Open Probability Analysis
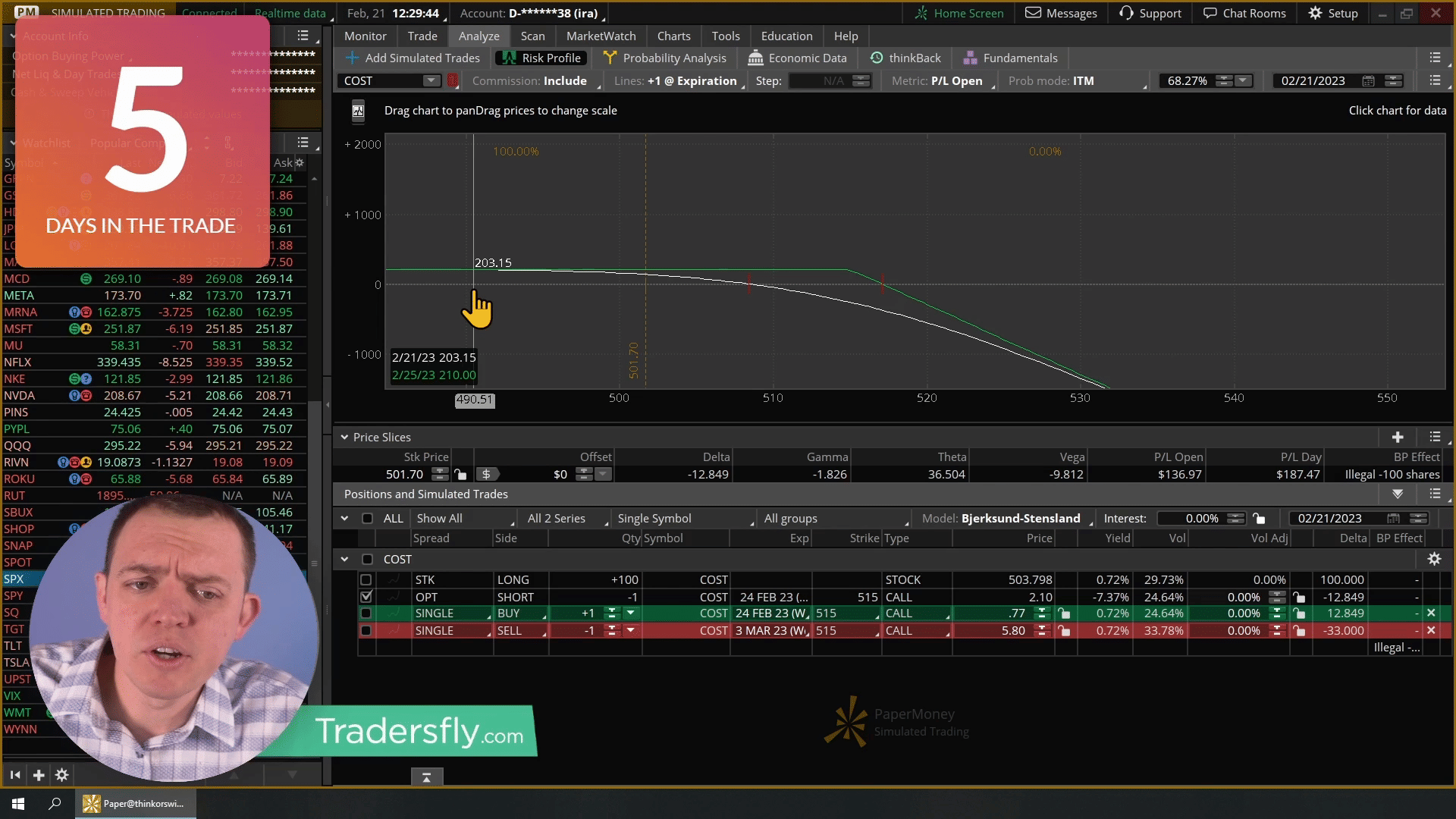This screenshot has width=1456, height=819. [x=664, y=58]
